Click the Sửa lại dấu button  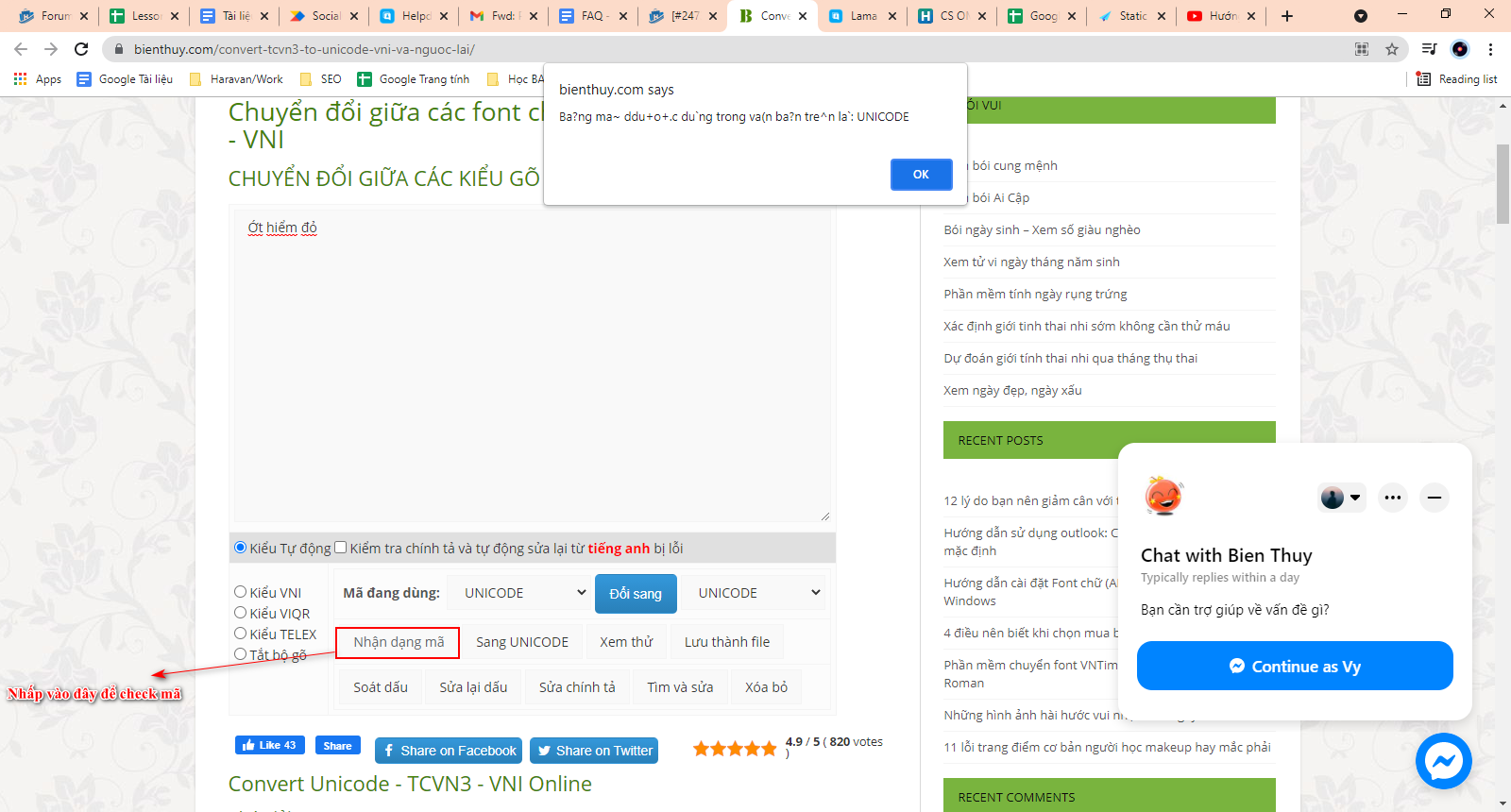(473, 687)
